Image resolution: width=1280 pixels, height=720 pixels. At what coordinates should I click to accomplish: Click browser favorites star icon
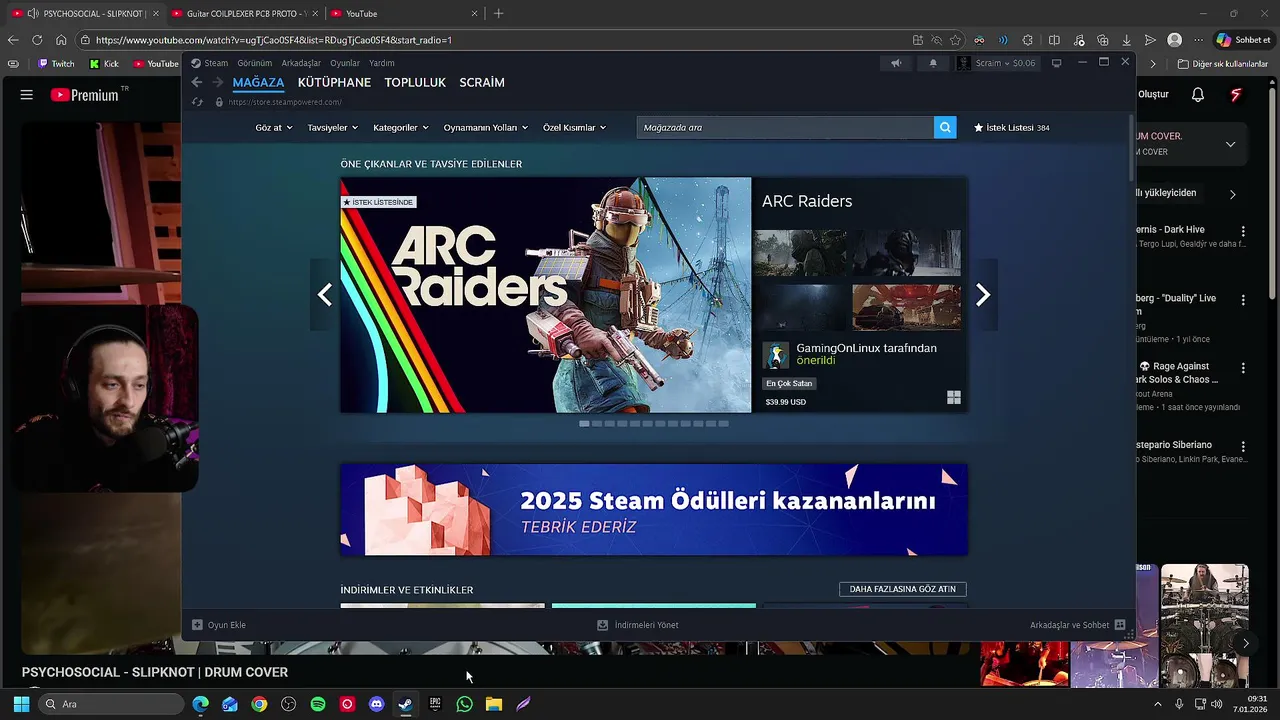point(956,40)
